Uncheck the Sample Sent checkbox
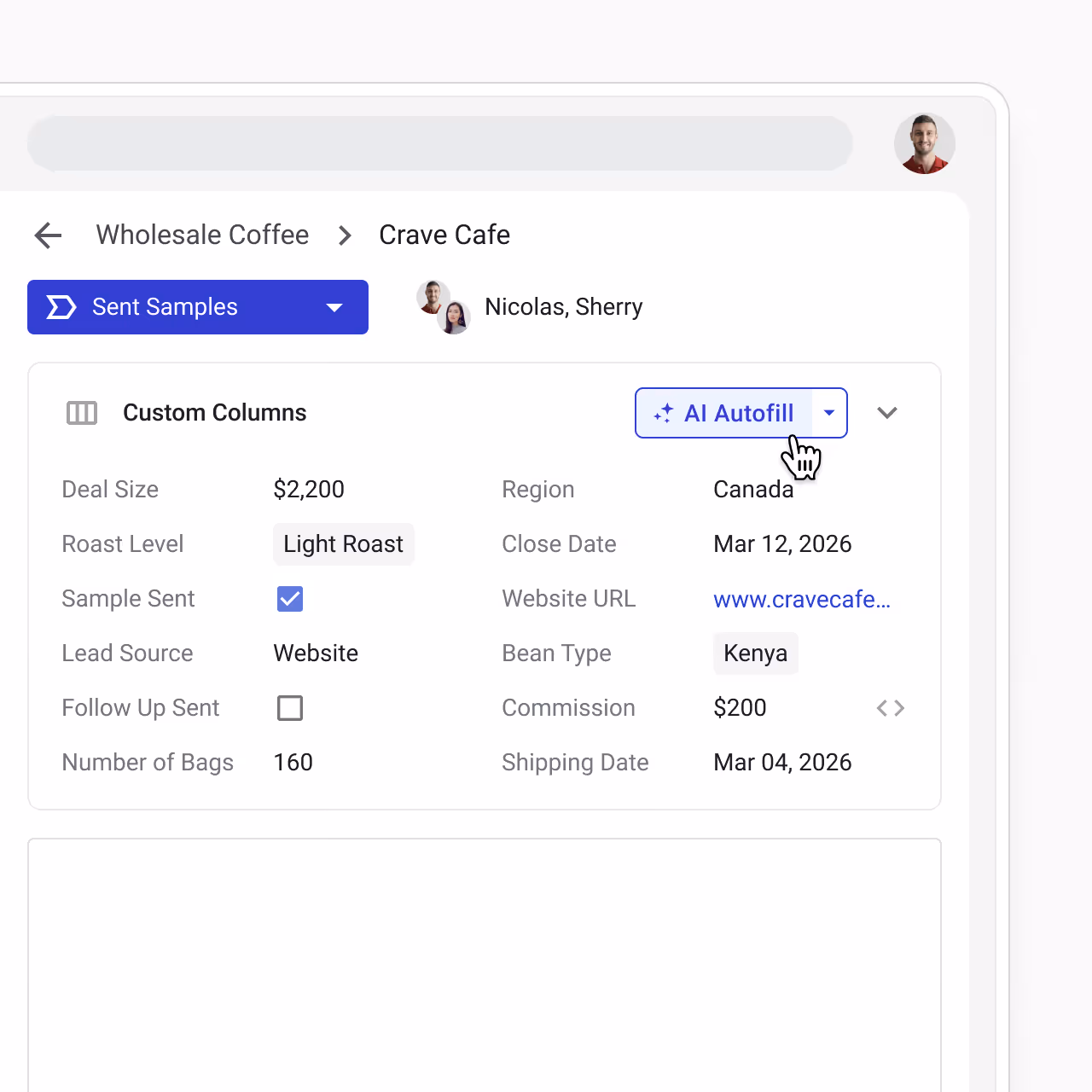 [x=289, y=599]
